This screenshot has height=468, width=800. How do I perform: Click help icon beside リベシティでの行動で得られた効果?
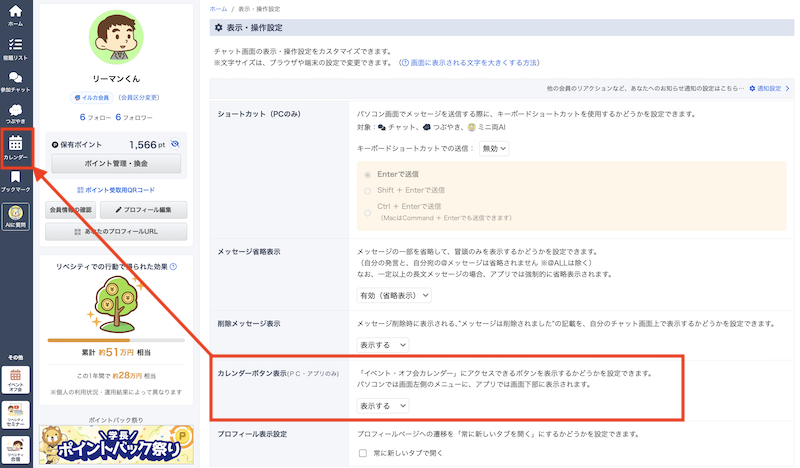coord(173,266)
